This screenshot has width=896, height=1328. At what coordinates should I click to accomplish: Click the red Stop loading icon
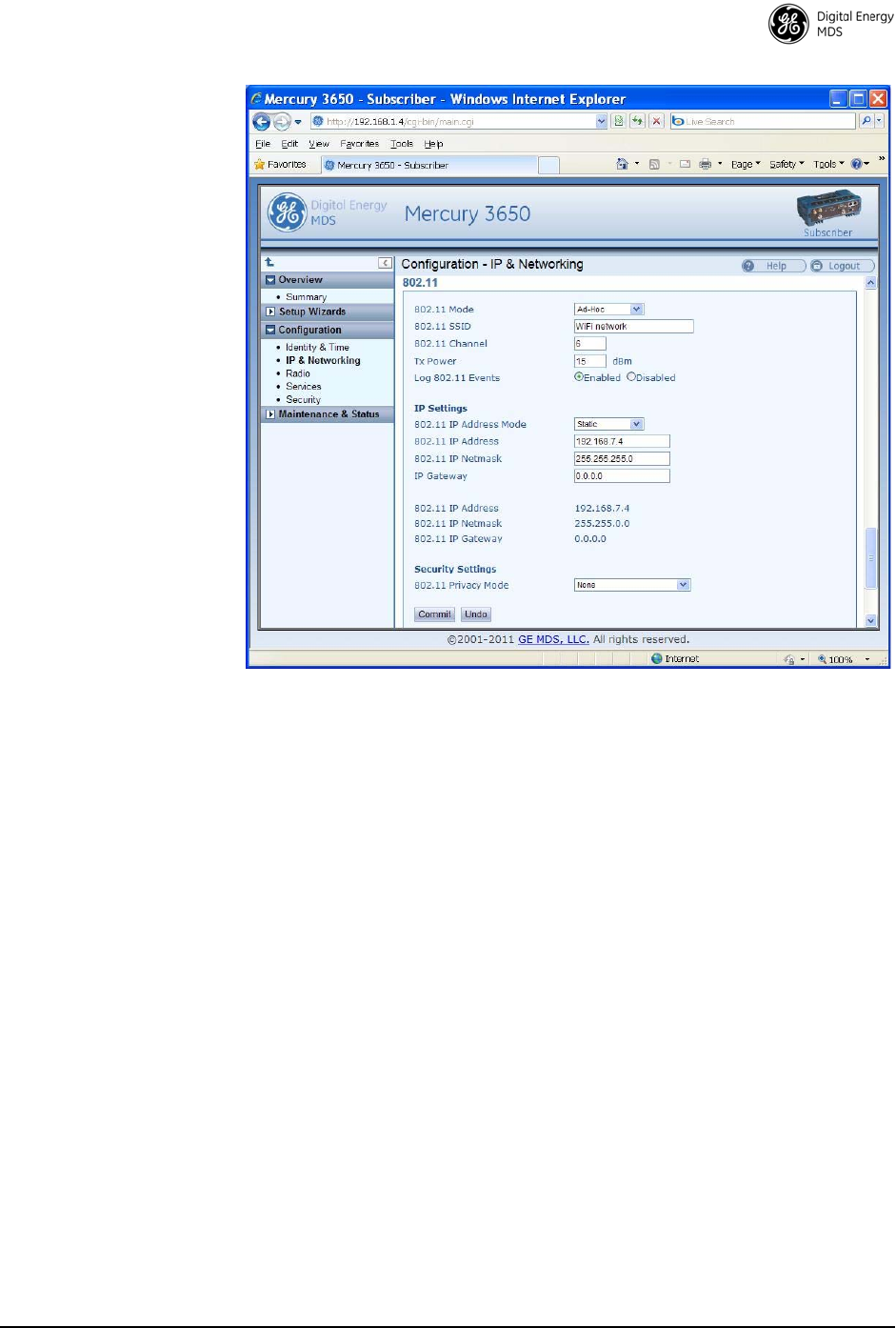[656, 121]
